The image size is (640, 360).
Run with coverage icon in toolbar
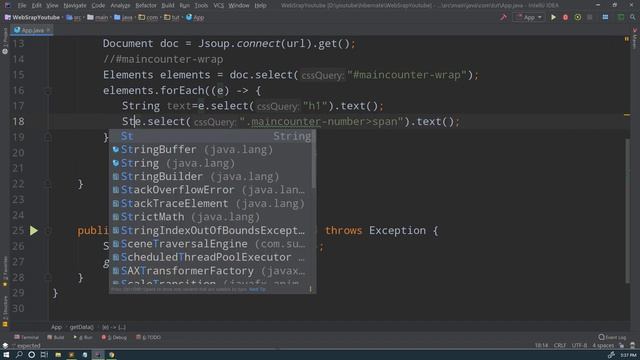click(578, 18)
